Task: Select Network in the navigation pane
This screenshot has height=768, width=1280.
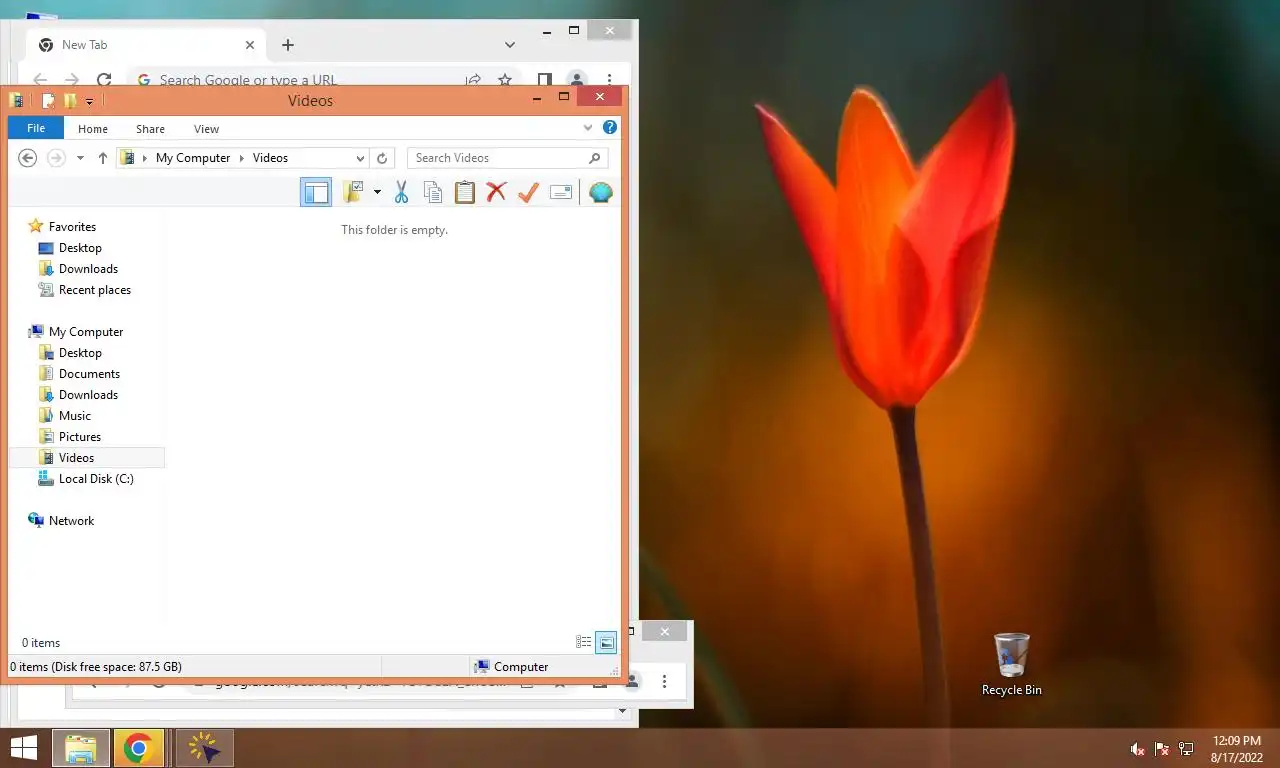Action: (x=71, y=521)
